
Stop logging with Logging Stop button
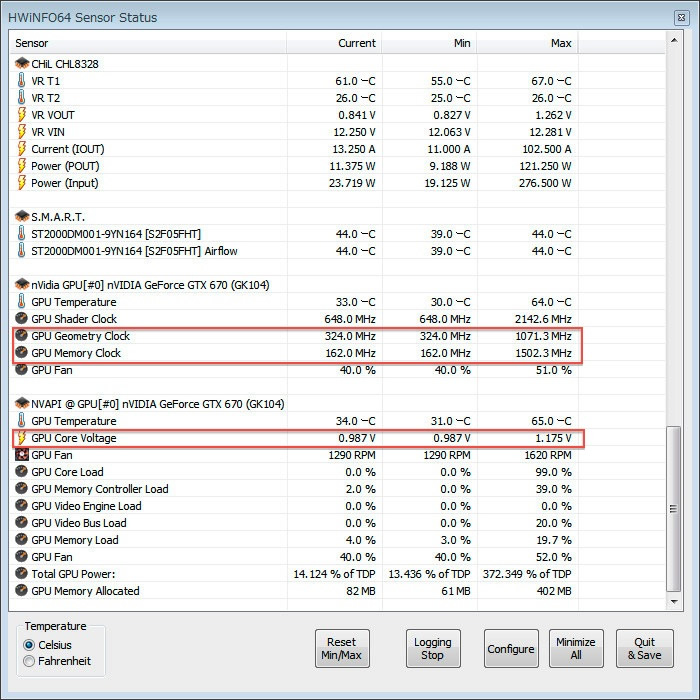(433, 648)
